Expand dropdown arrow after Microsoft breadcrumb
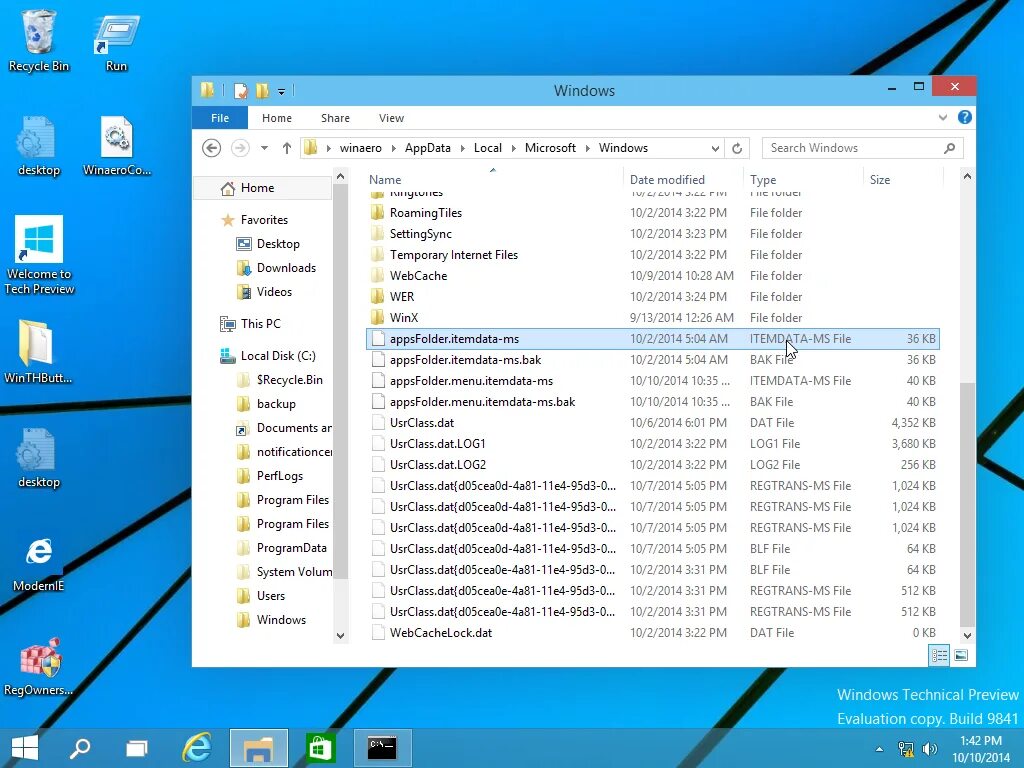The image size is (1024, 768). 586,148
